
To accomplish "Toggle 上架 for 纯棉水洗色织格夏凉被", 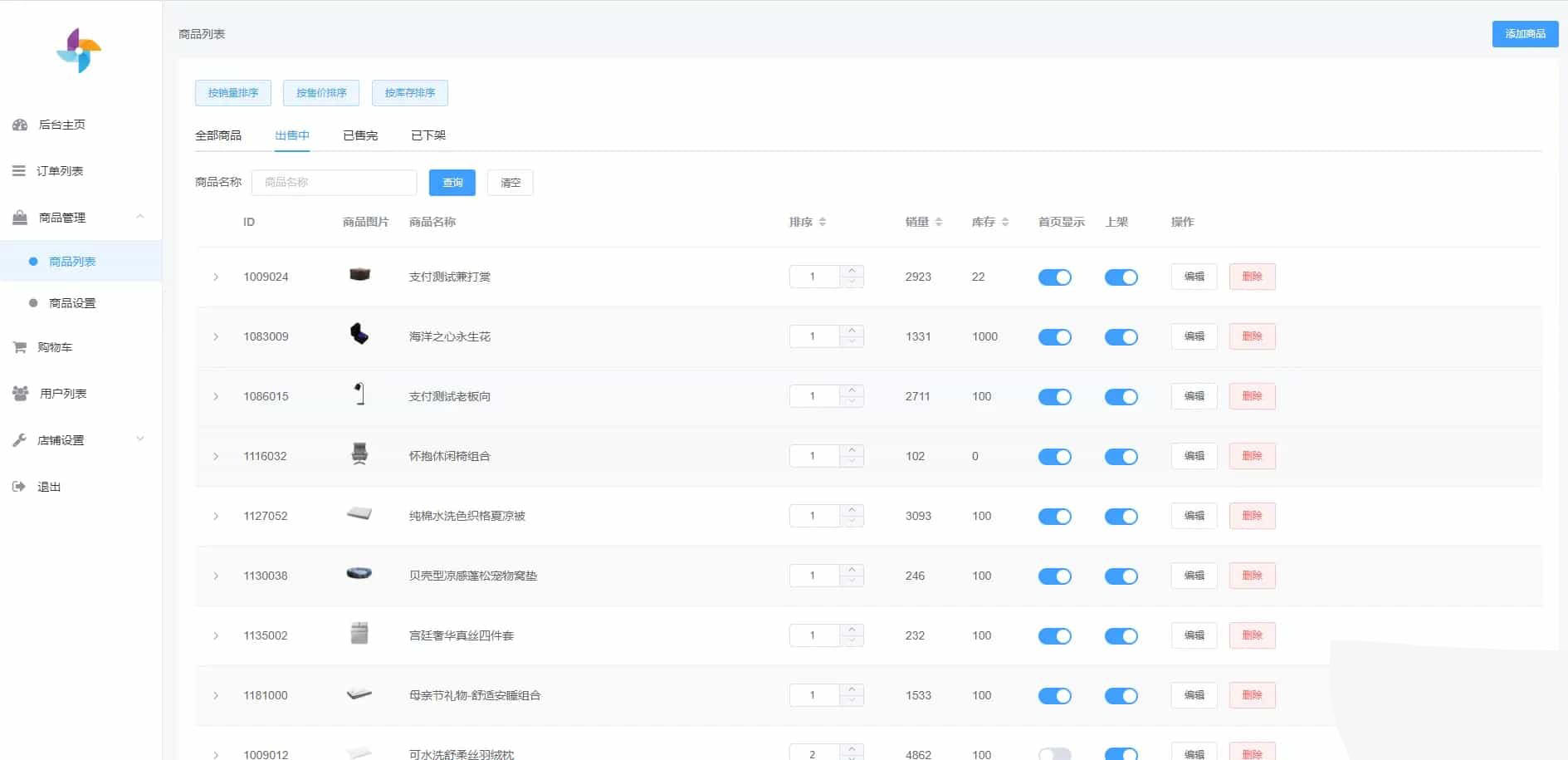I will click(1121, 517).
